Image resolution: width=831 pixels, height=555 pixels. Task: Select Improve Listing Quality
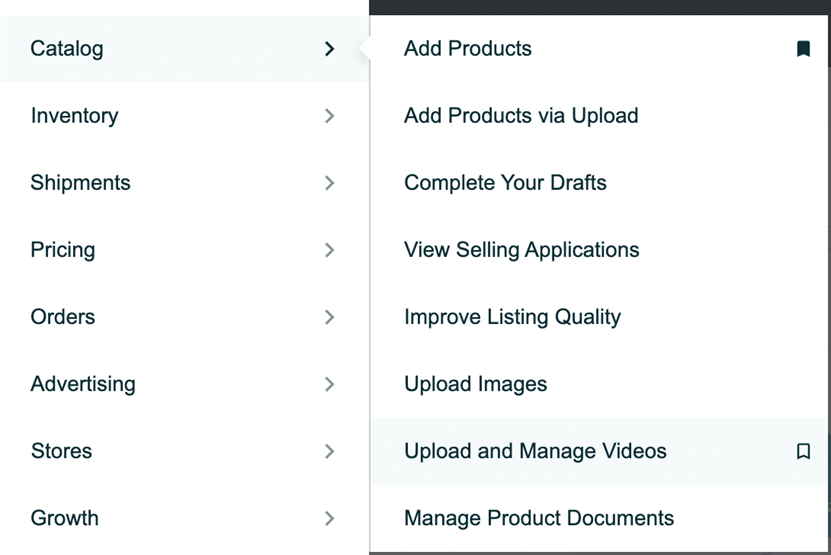(x=512, y=317)
